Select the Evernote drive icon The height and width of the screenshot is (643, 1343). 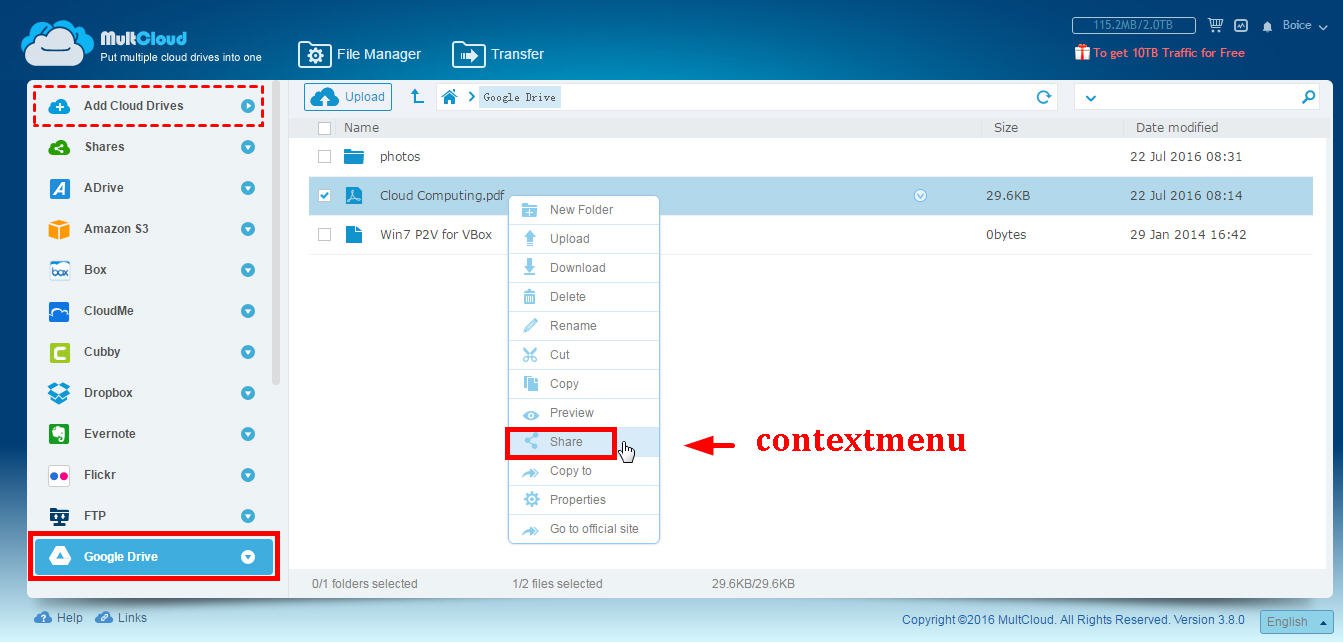pos(59,434)
